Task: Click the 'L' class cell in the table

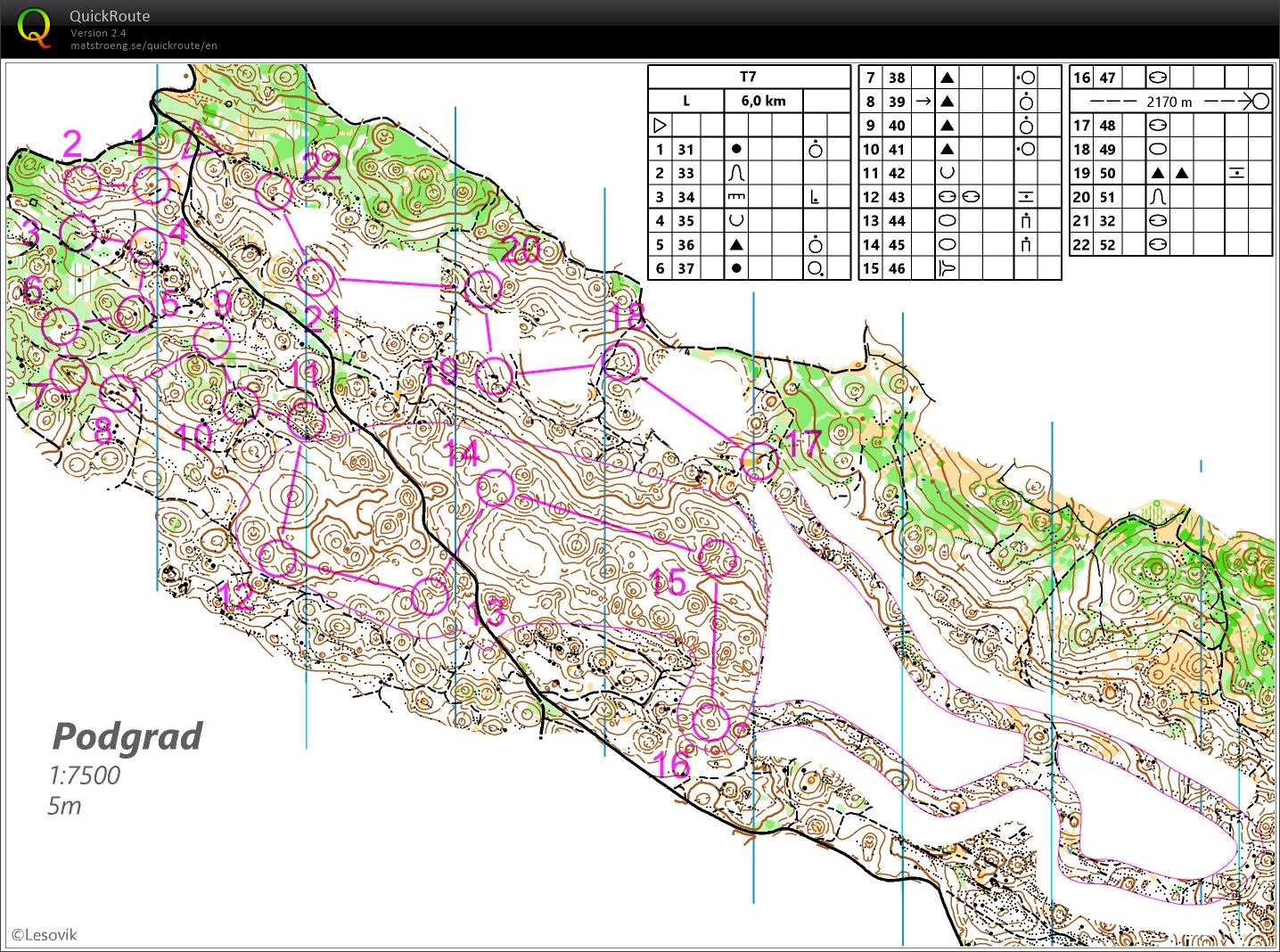Action: click(686, 102)
